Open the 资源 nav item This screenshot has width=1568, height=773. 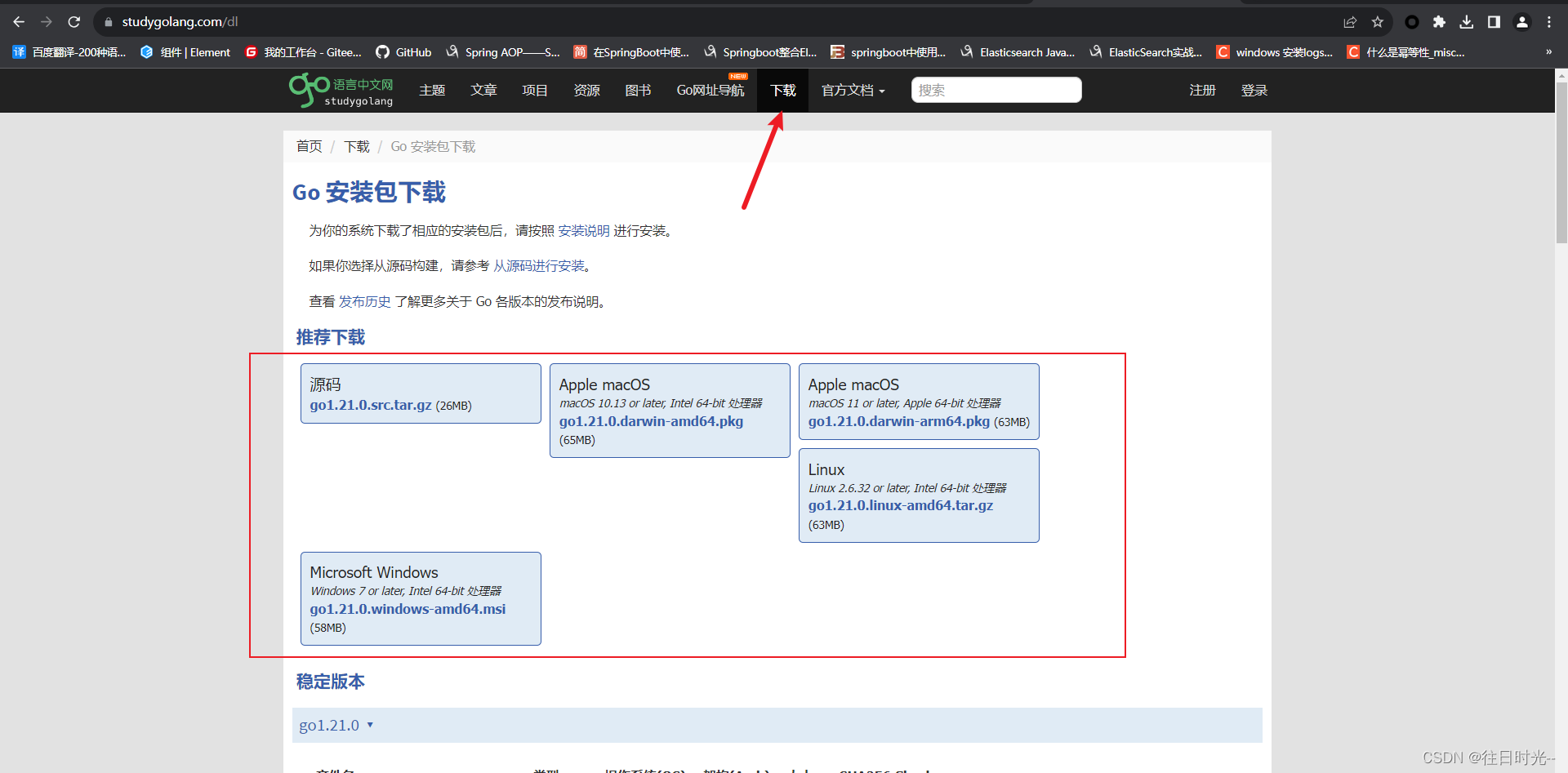coord(586,91)
